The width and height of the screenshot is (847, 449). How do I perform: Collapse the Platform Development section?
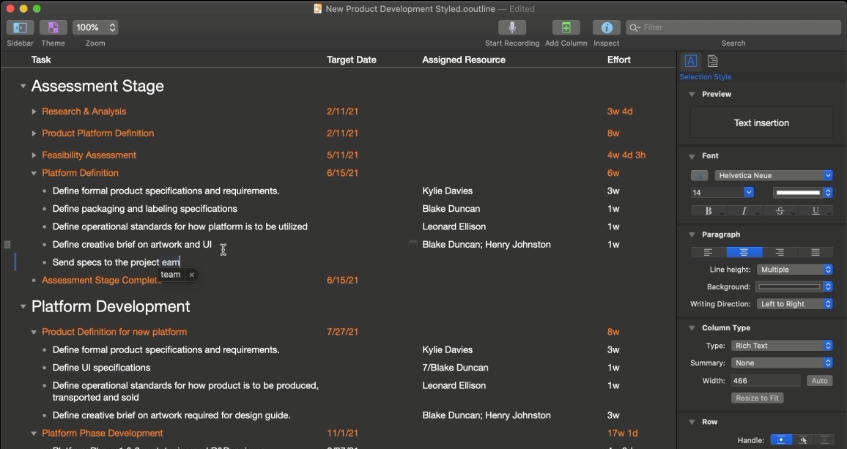pyautogui.click(x=23, y=306)
